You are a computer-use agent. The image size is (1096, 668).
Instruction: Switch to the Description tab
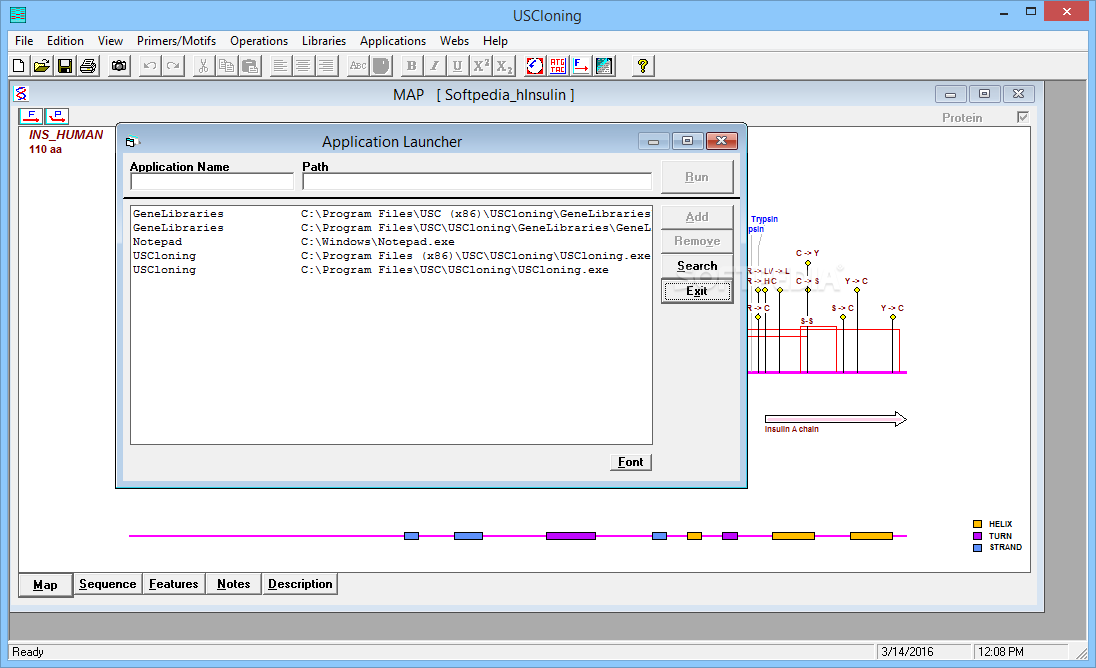pyautogui.click(x=300, y=584)
